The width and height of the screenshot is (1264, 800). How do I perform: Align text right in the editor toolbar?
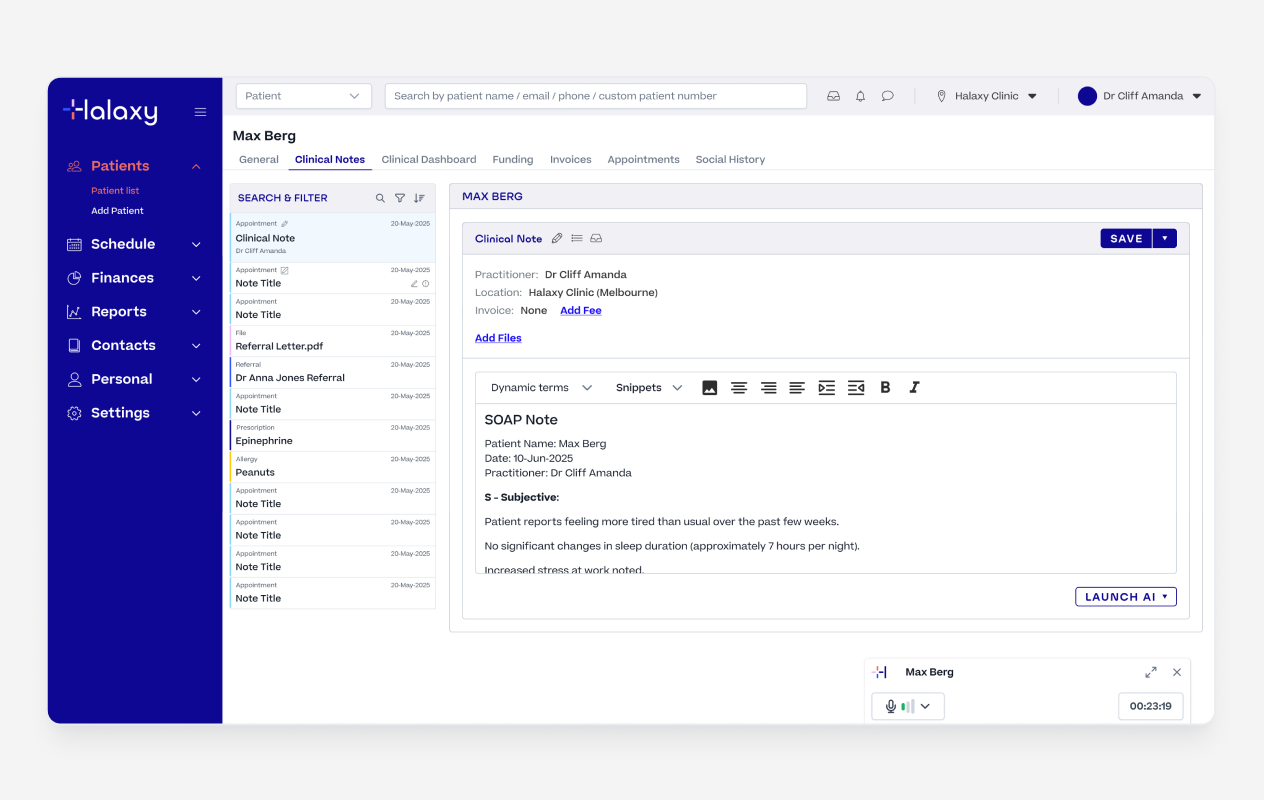768,388
